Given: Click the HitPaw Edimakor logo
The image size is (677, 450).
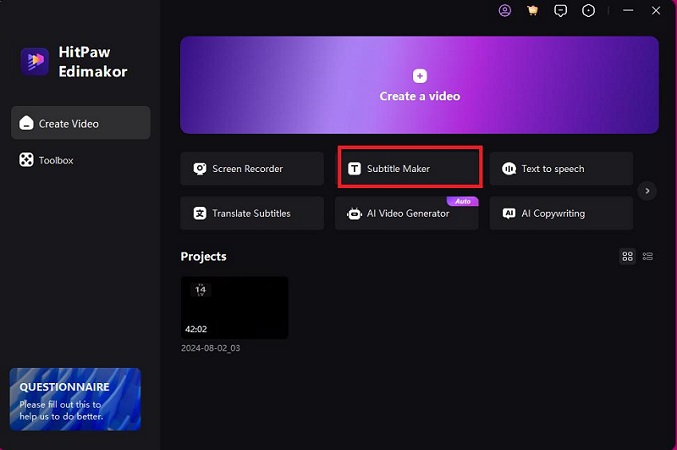Looking at the screenshot, I should tap(35, 62).
